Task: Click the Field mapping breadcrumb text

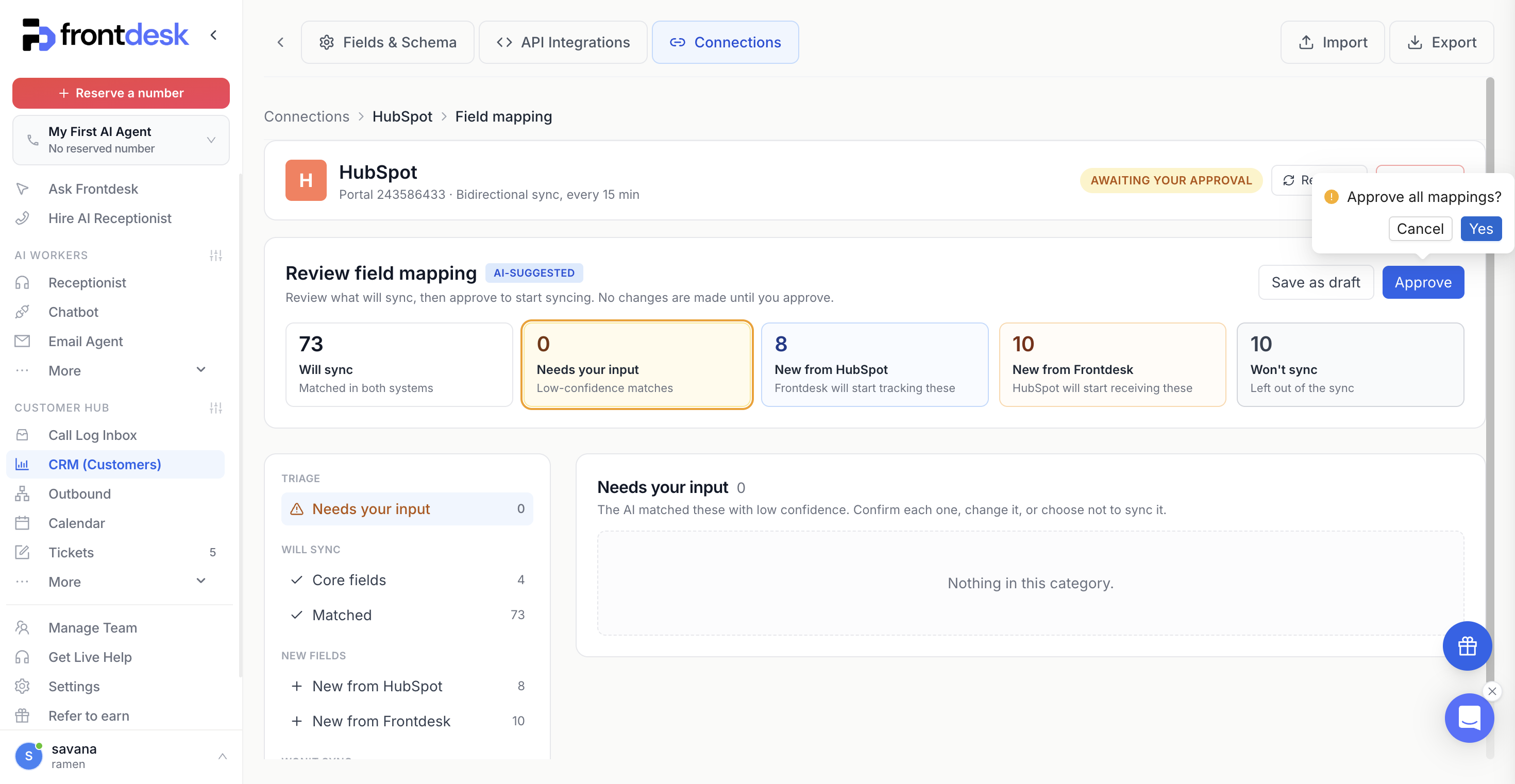Action: pos(503,116)
